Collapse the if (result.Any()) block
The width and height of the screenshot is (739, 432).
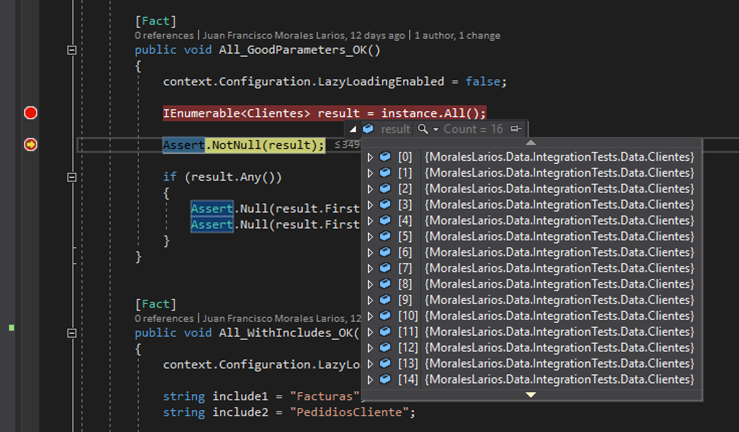(x=72, y=177)
